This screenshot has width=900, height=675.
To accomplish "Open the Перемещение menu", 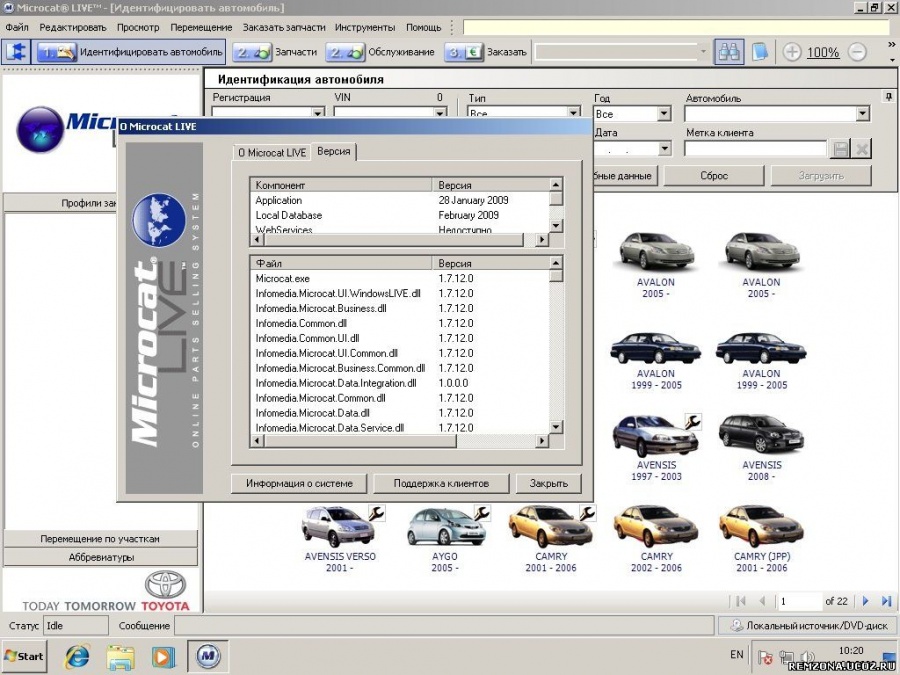I will coord(201,27).
